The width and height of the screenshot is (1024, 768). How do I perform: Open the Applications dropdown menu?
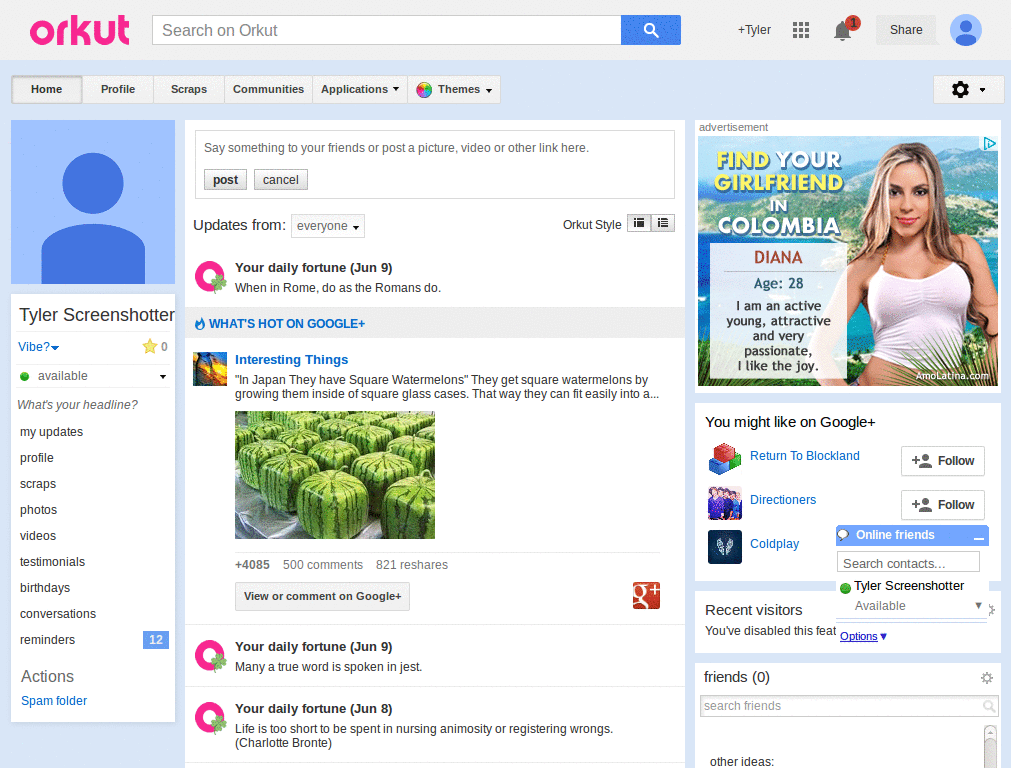(x=360, y=89)
